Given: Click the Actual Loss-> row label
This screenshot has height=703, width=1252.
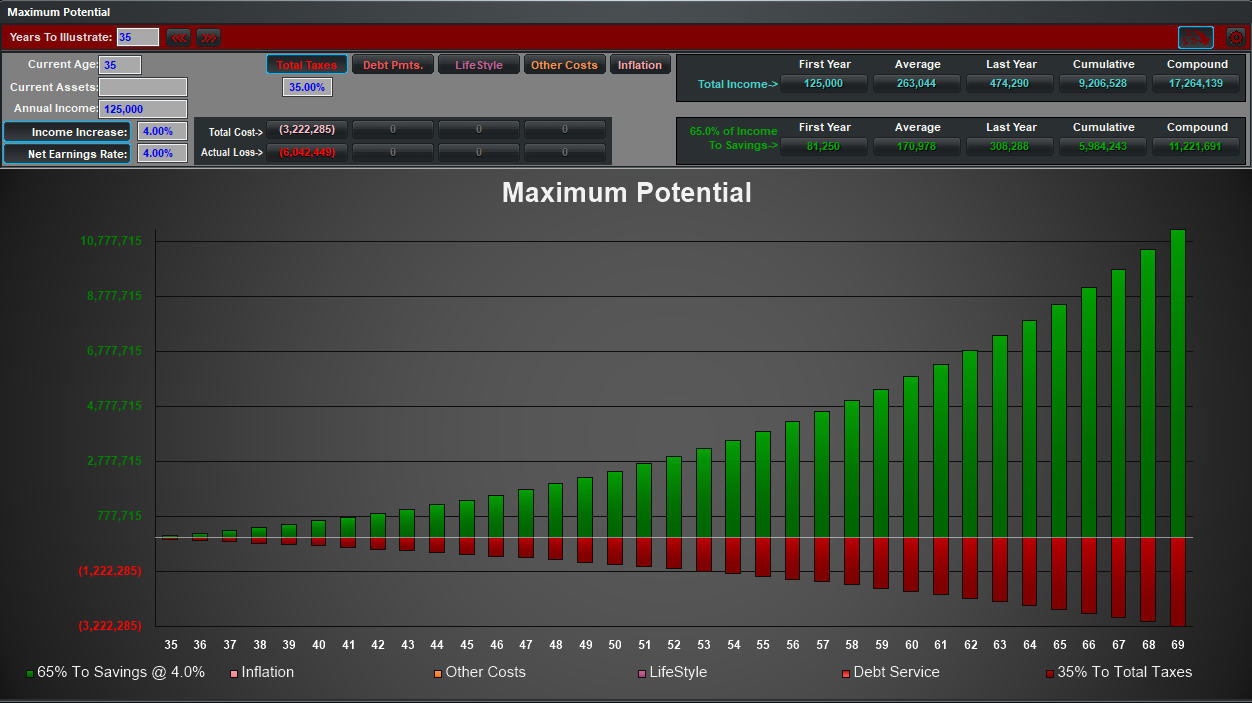Looking at the screenshot, I should [232, 153].
